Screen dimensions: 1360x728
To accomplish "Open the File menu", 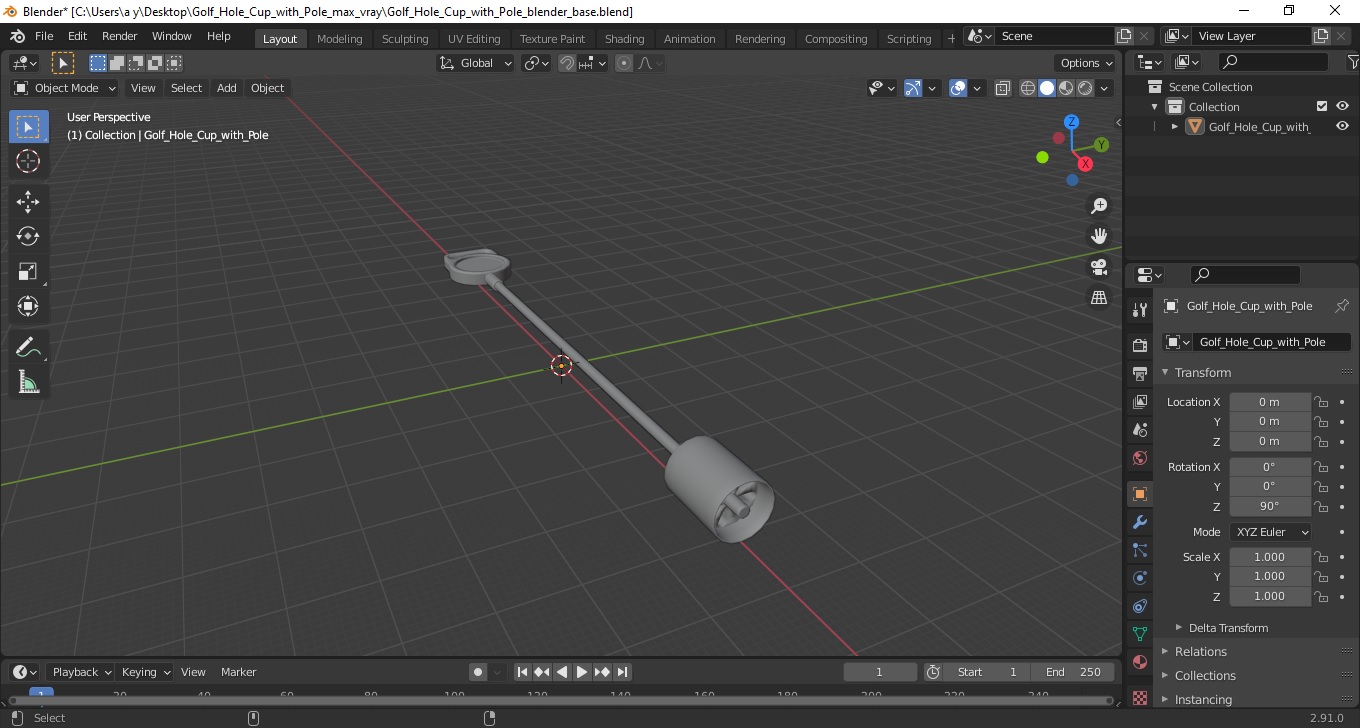I will click(44, 36).
